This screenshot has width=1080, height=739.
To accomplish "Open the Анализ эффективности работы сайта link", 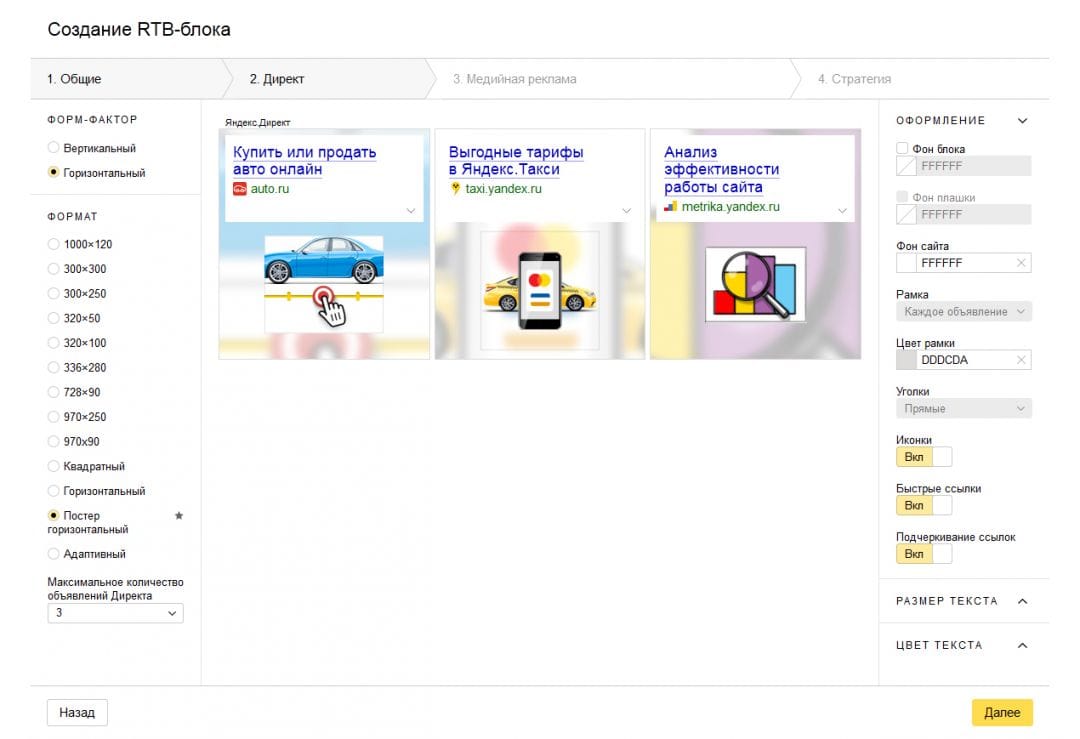I will [x=721, y=169].
